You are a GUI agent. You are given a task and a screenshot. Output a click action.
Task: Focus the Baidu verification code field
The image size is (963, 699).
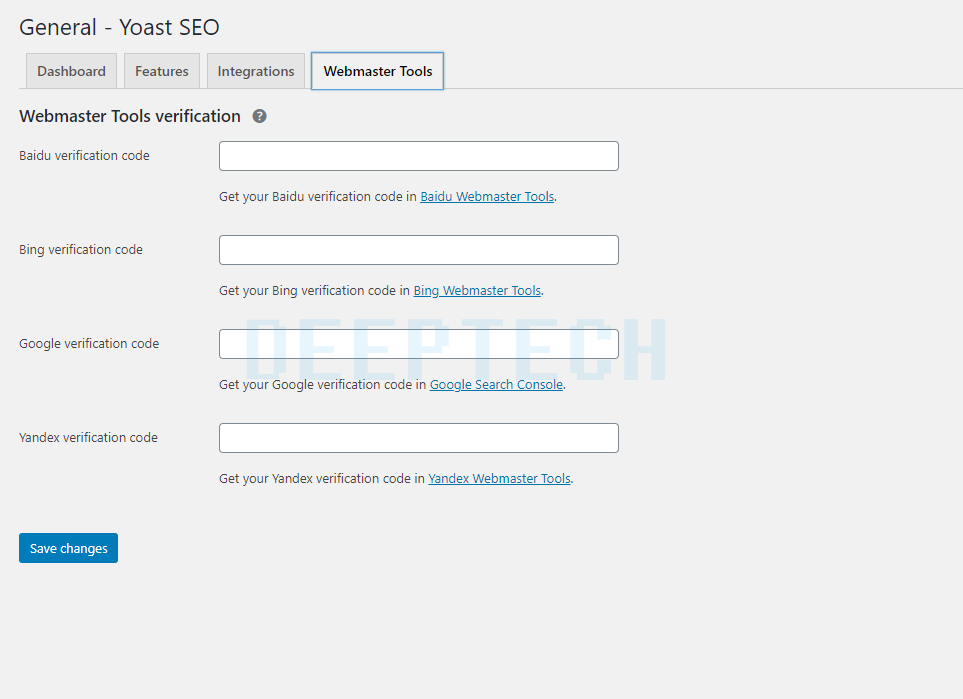tap(419, 156)
